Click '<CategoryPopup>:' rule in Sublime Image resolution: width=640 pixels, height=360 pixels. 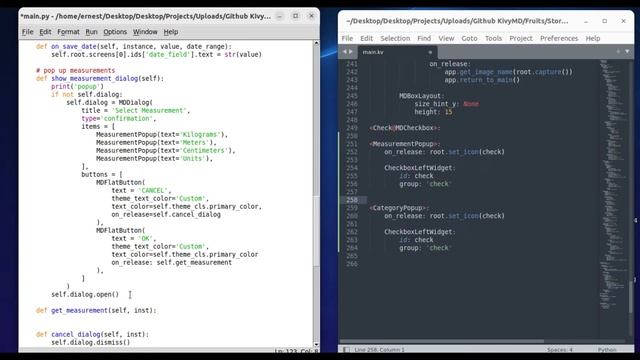tap(399, 208)
